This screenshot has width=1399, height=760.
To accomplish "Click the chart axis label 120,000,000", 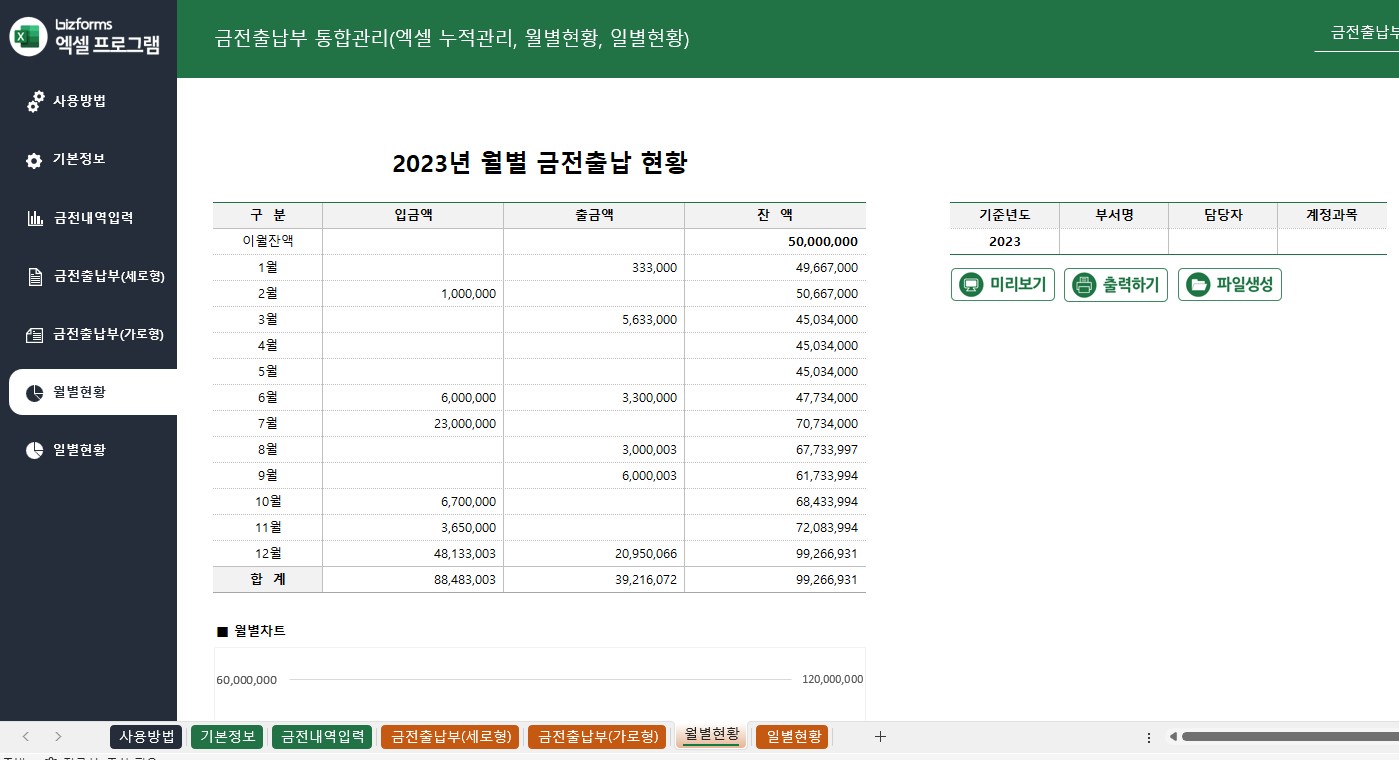I will point(832,679).
